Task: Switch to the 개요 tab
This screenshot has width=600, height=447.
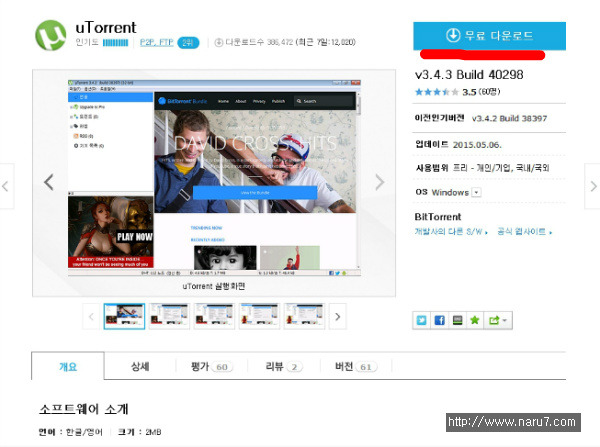Action: tap(68, 367)
